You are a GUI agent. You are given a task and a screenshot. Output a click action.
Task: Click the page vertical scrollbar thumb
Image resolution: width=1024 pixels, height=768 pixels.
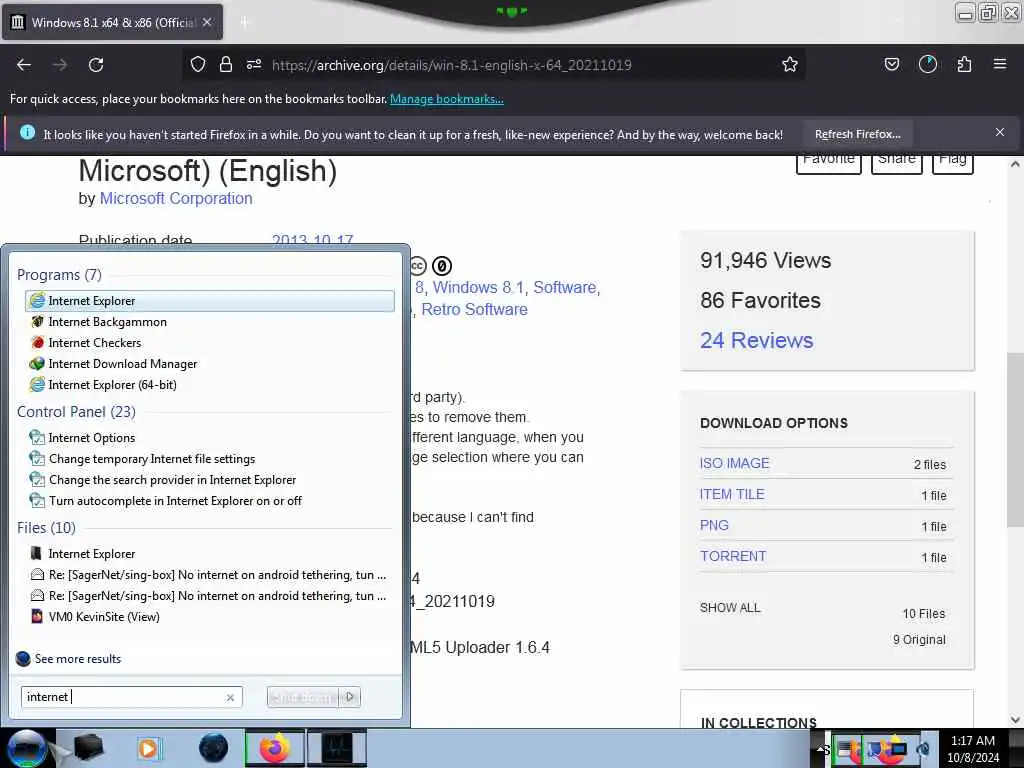click(x=1014, y=439)
